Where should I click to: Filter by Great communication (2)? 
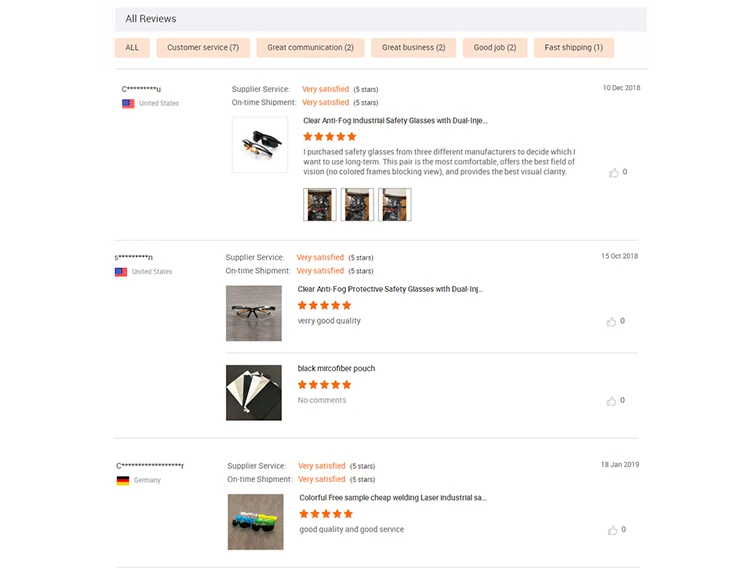310,48
